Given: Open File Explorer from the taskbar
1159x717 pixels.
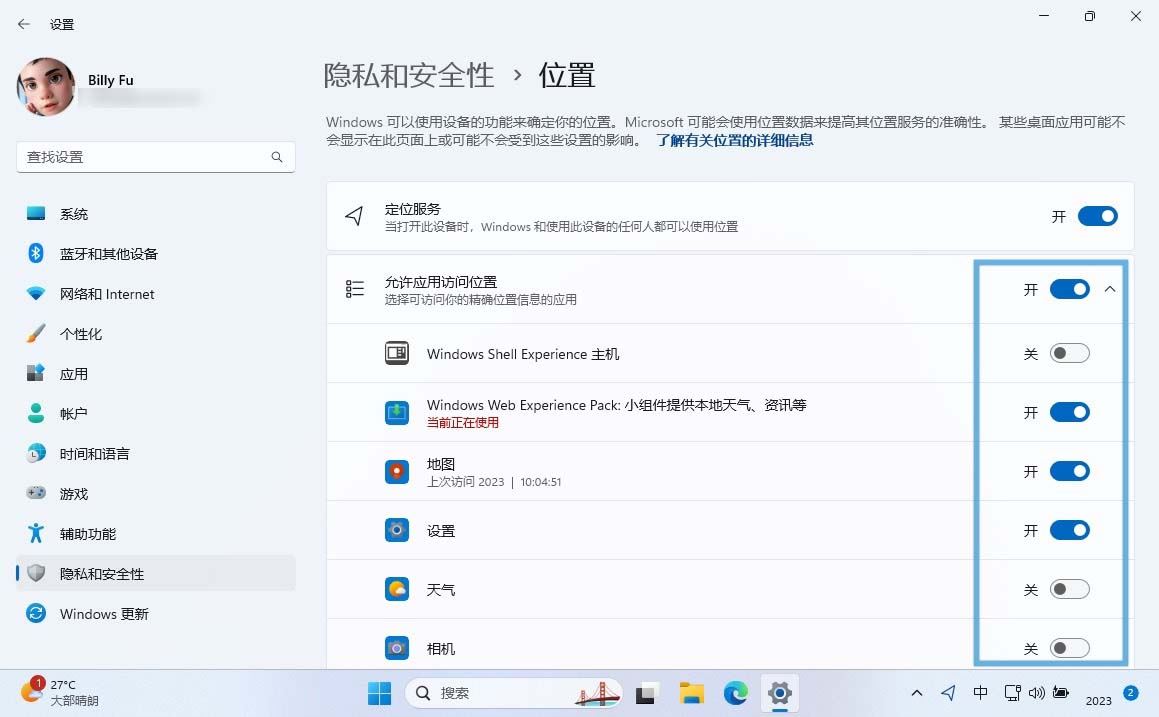Looking at the screenshot, I should click(691, 693).
